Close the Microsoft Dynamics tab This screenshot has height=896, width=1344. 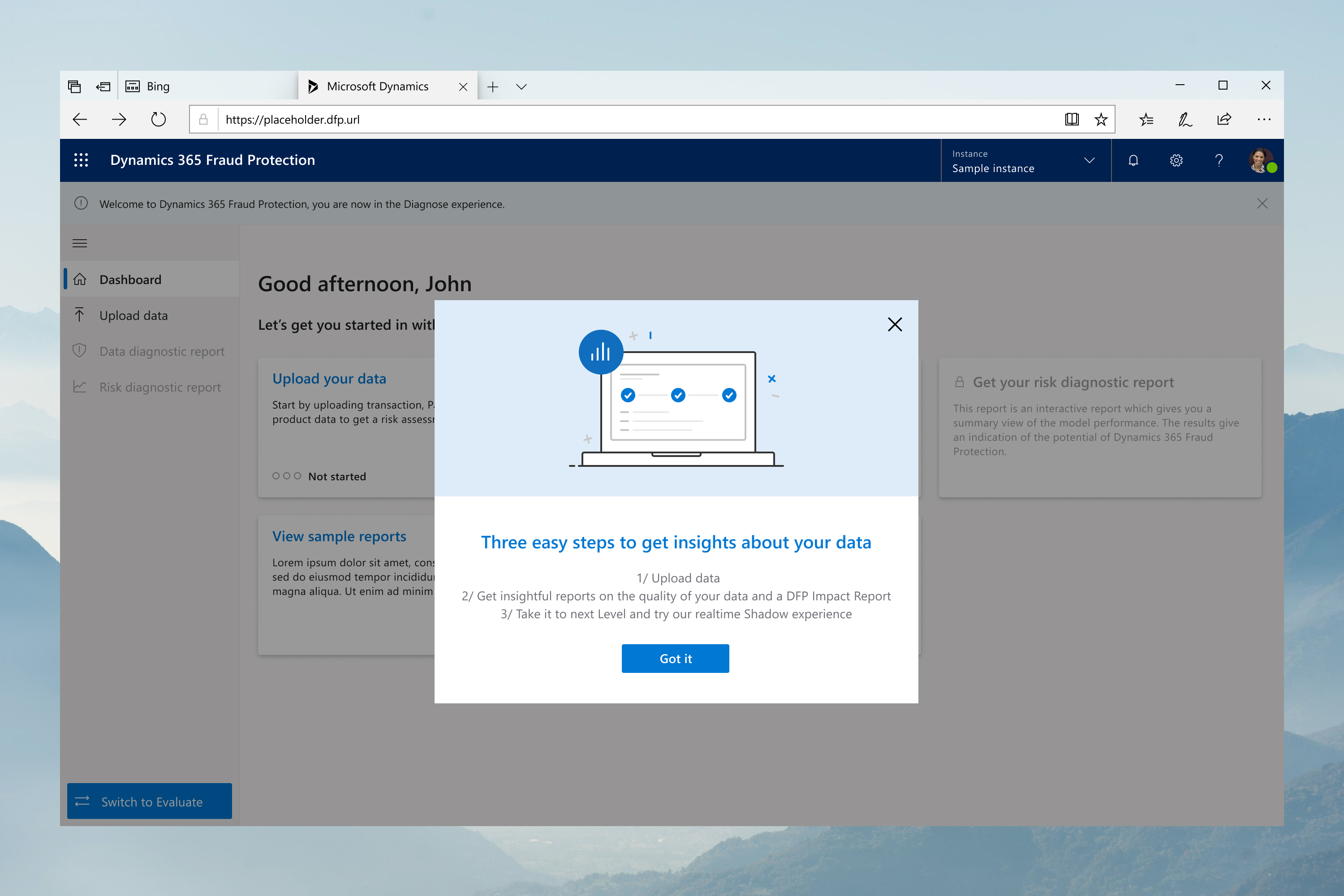463,87
